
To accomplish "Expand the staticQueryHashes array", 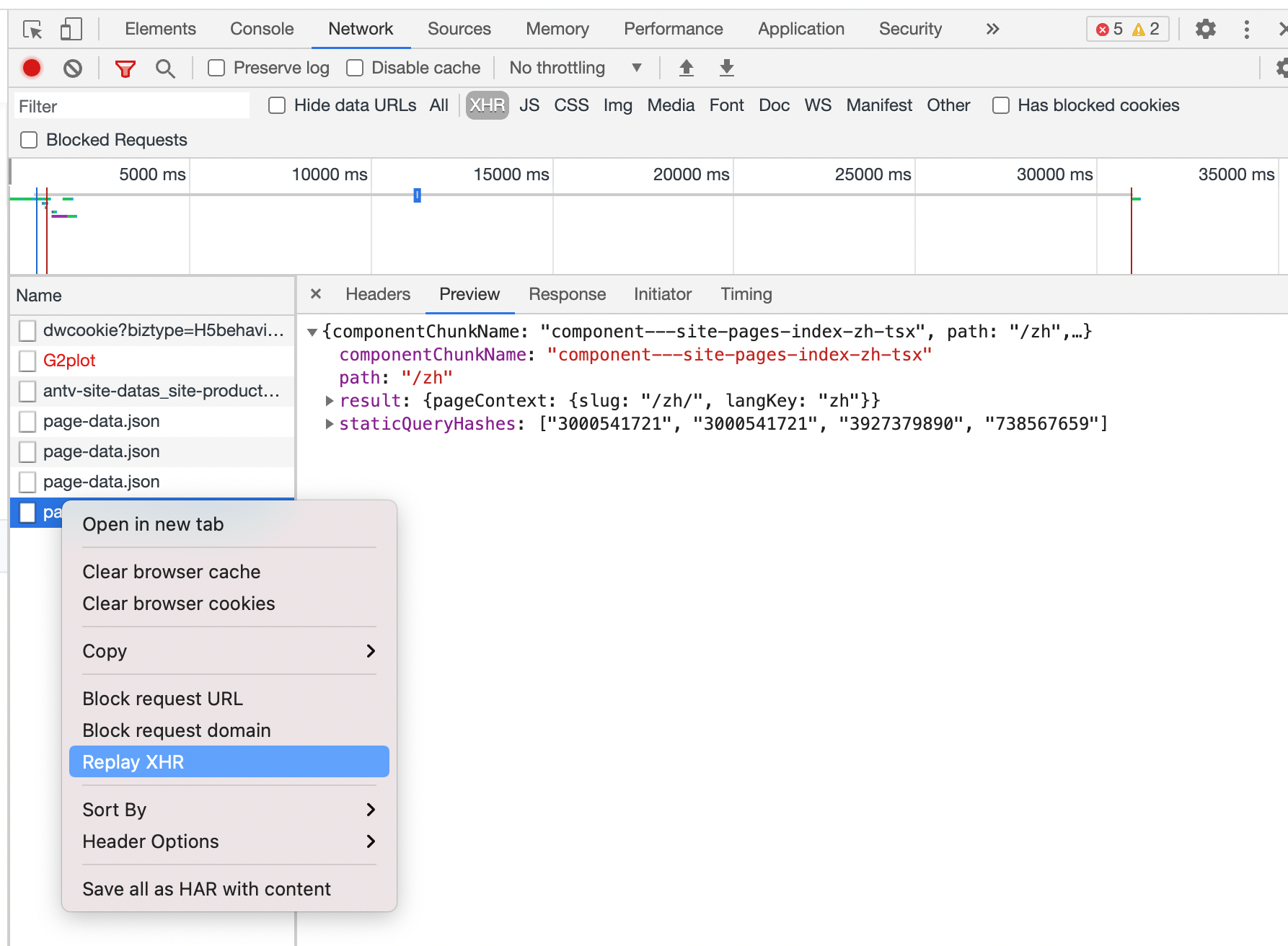I will coord(329,424).
